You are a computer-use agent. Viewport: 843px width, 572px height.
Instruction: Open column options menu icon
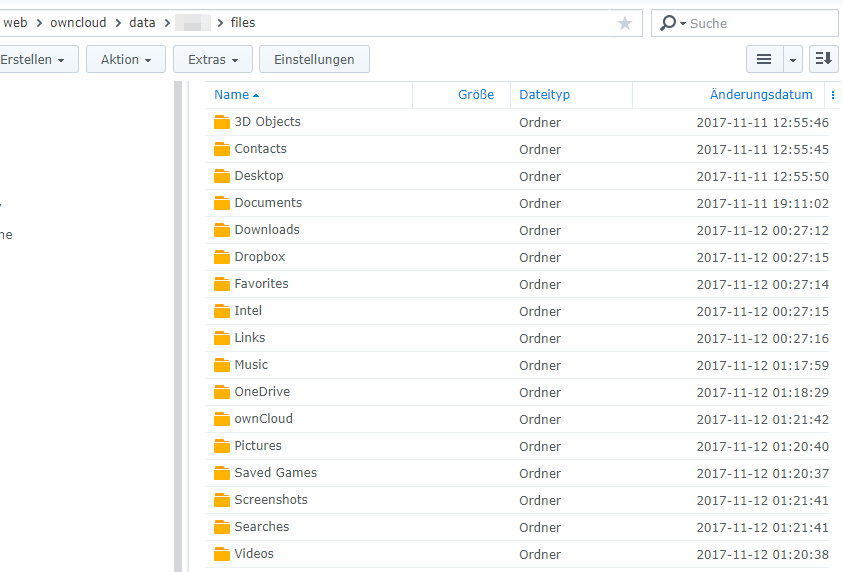(x=833, y=95)
